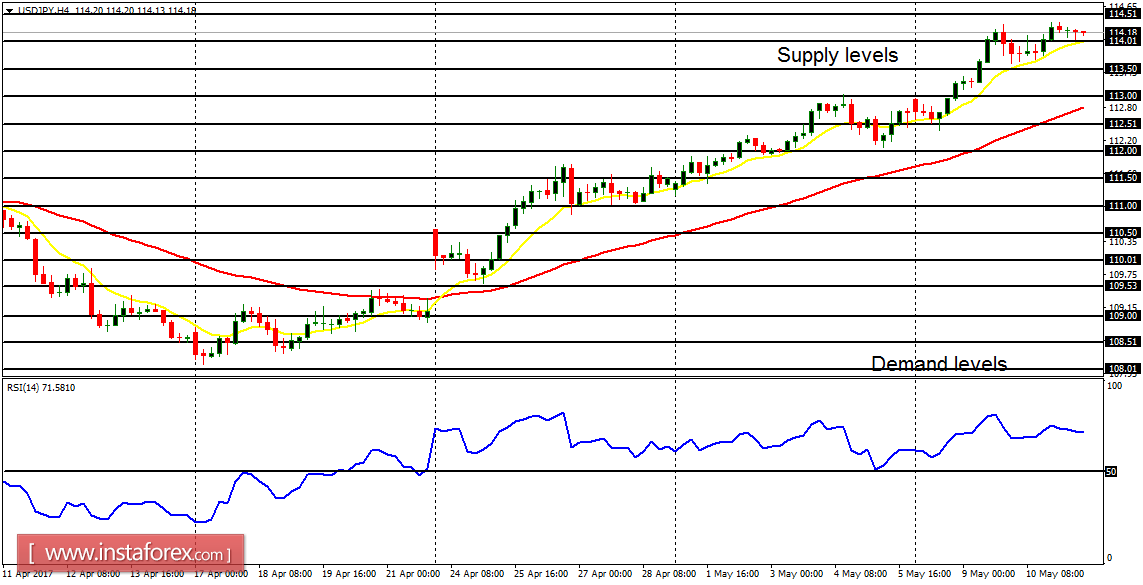The image size is (1143, 585).
Task: Click the current price 114.18 label
Action: (x=1123, y=33)
